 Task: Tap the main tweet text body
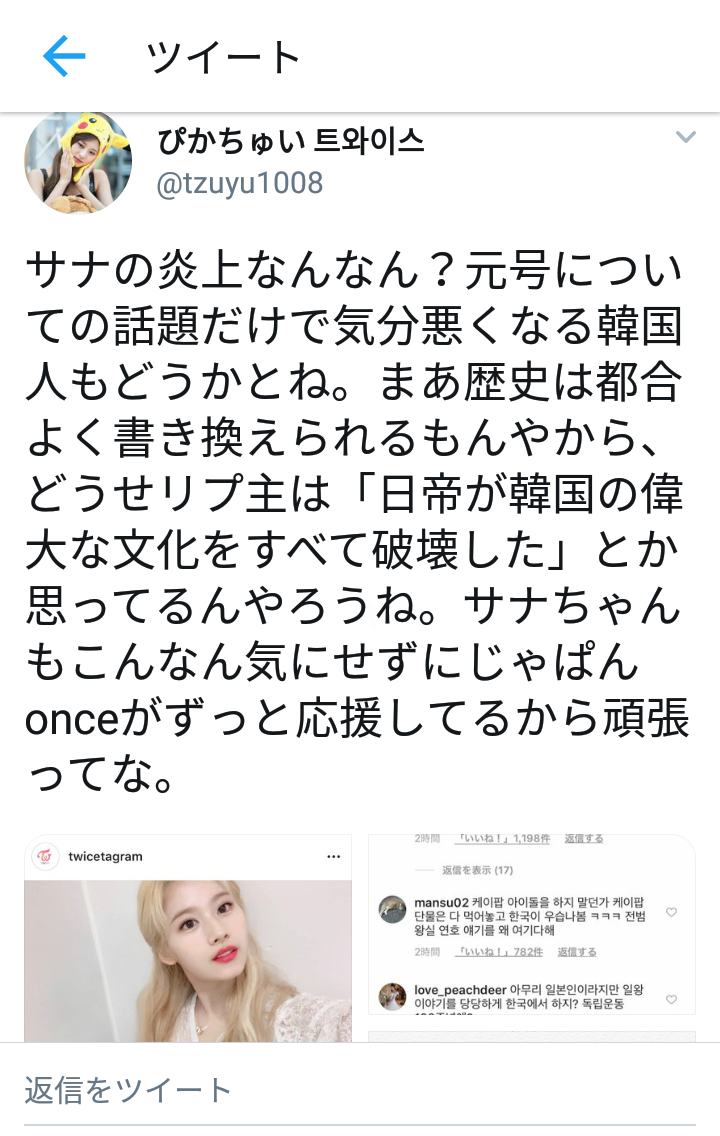pos(356,522)
